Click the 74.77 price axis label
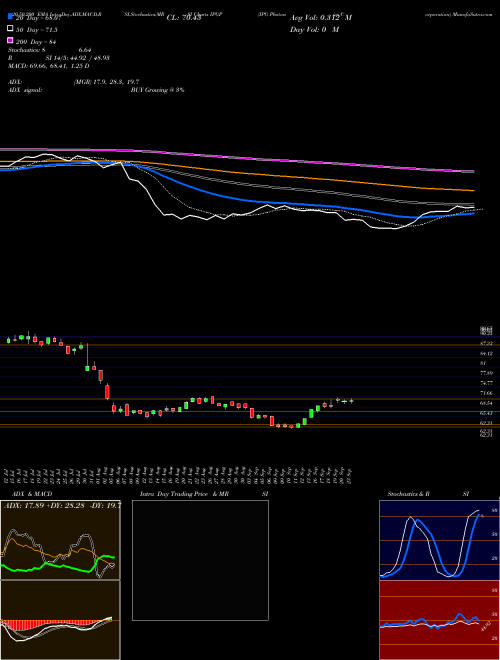Image resolution: width=500 pixels, height=660 pixels. (x=487, y=383)
